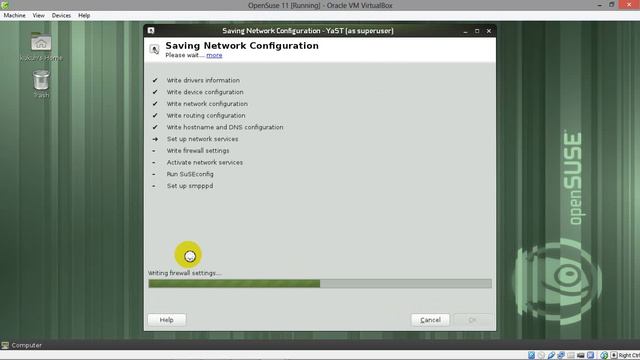Select 'Write device configuration' step
Image resolution: width=640 pixels, height=360 pixels.
204,92
